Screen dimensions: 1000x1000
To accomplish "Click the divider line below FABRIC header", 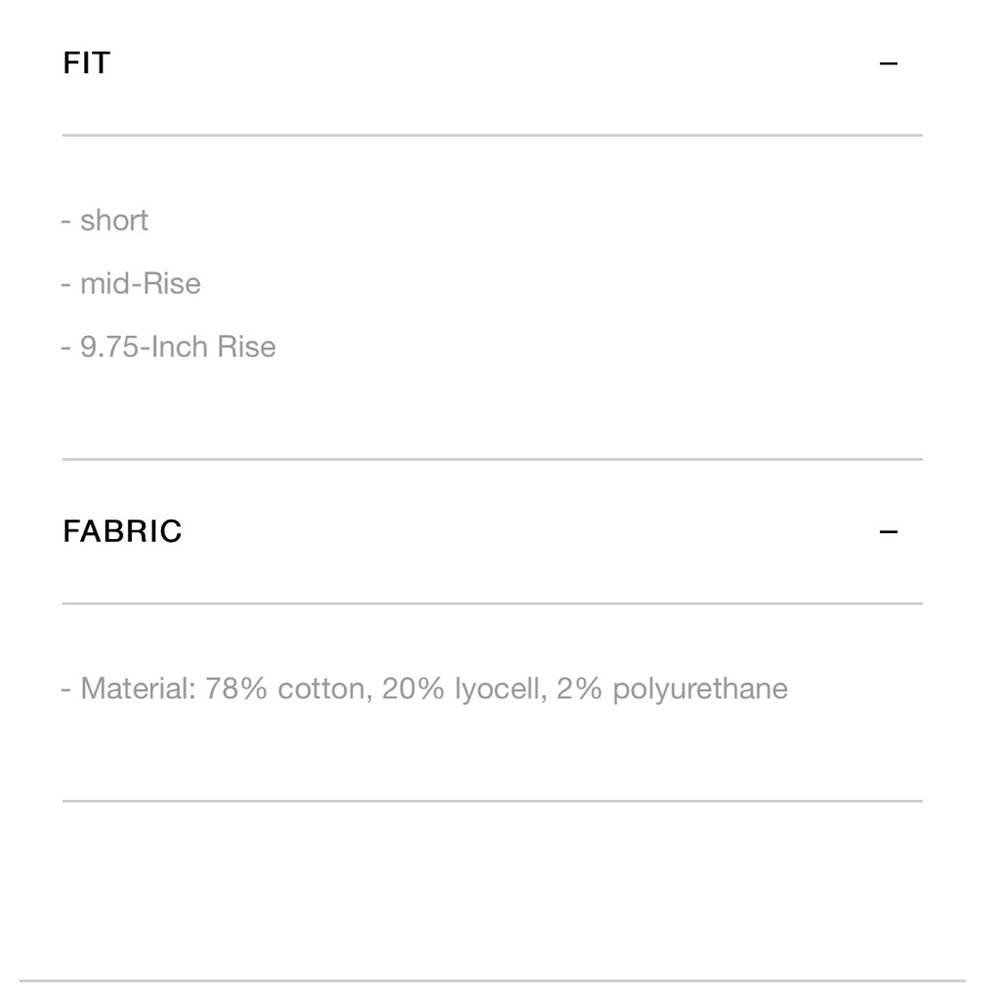I will (x=493, y=604).
